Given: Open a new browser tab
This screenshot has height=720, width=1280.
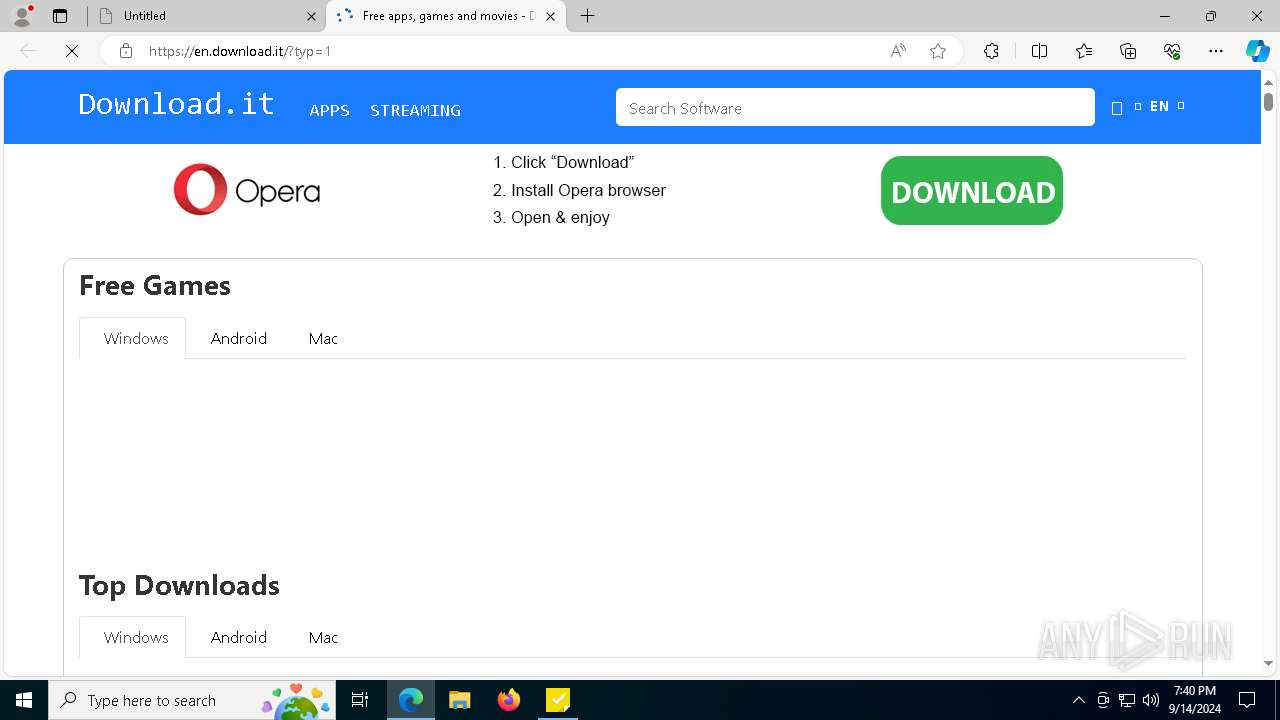Looking at the screenshot, I should coord(588,16).
